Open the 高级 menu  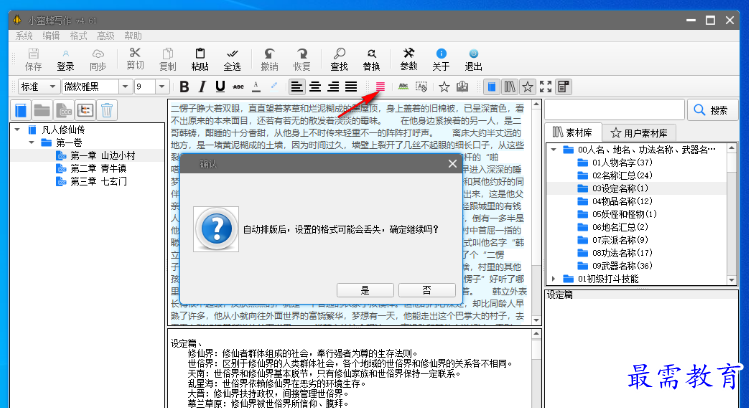(x=106, y=36)
